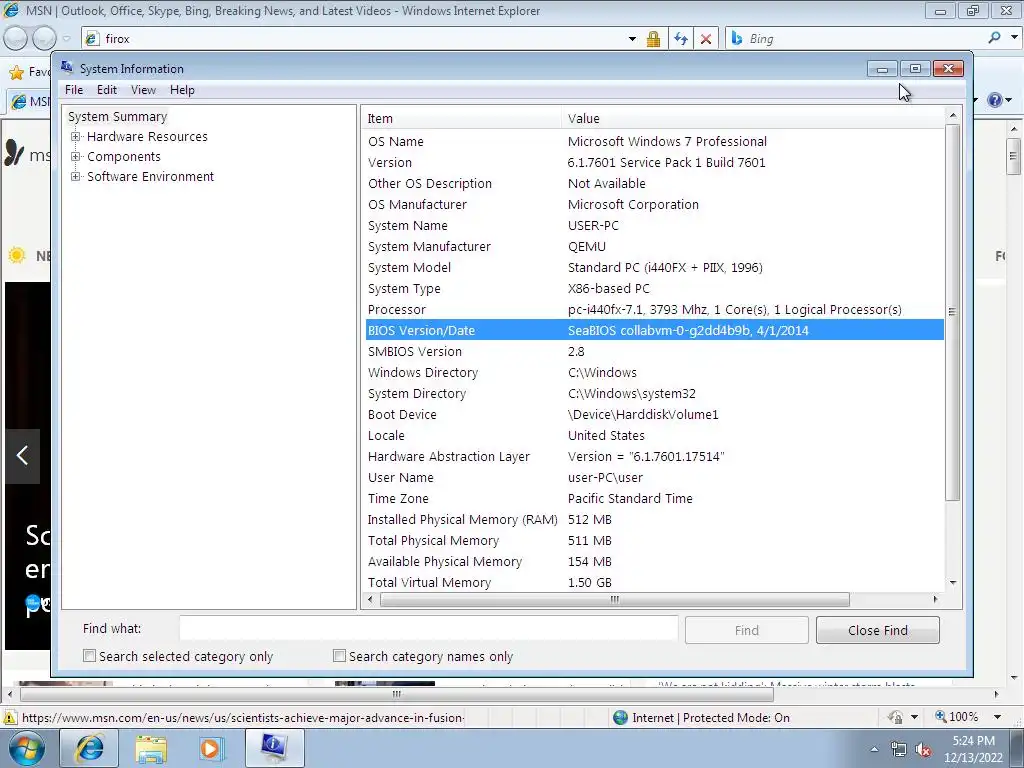Select the System Model row
This screenshot has width=1024, height=768.
pyautogui.click(x=654, y=267)
